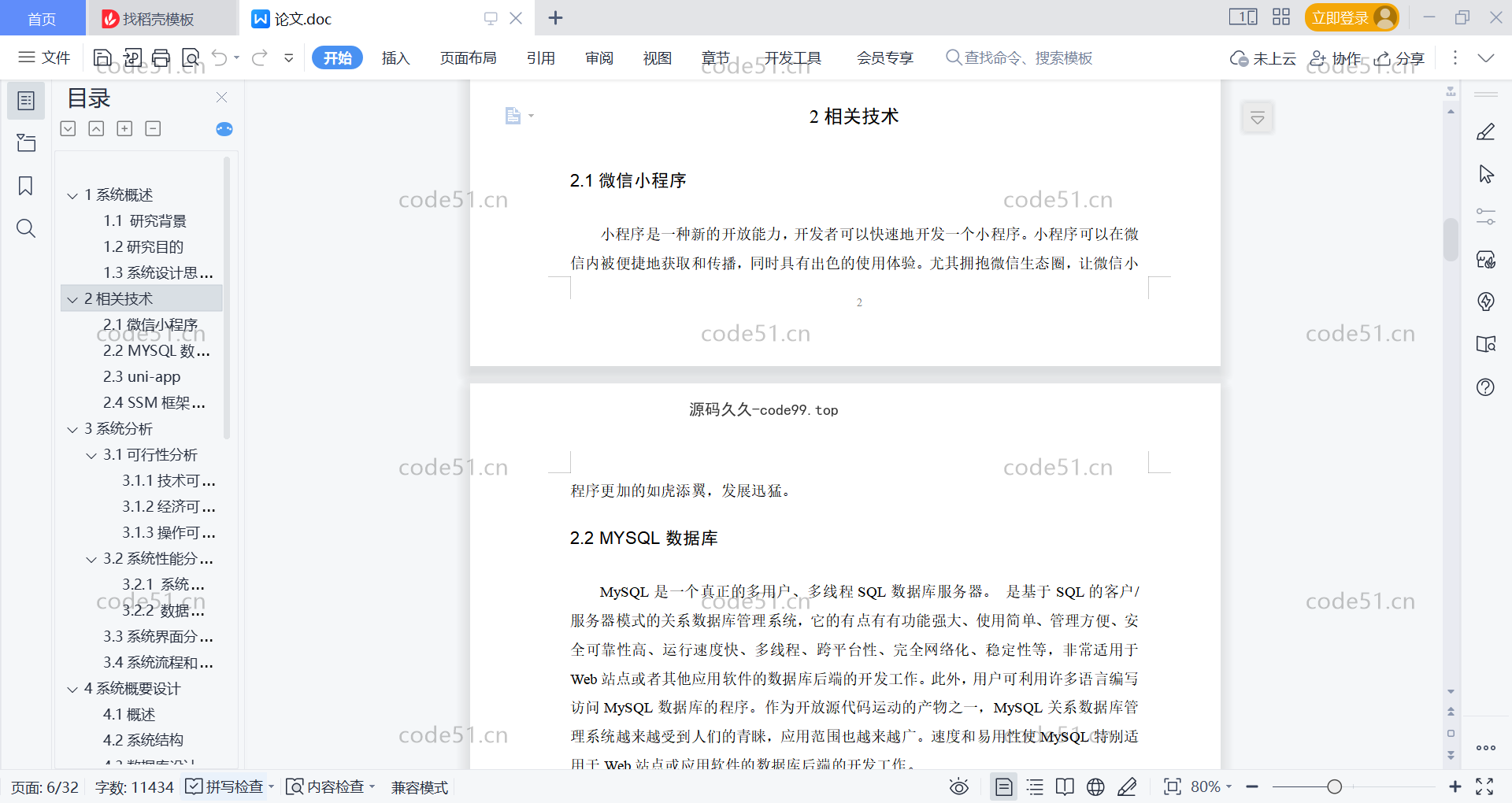Click the zoom slider handle
1512x803 pixels.
[x=1334, y=786]
